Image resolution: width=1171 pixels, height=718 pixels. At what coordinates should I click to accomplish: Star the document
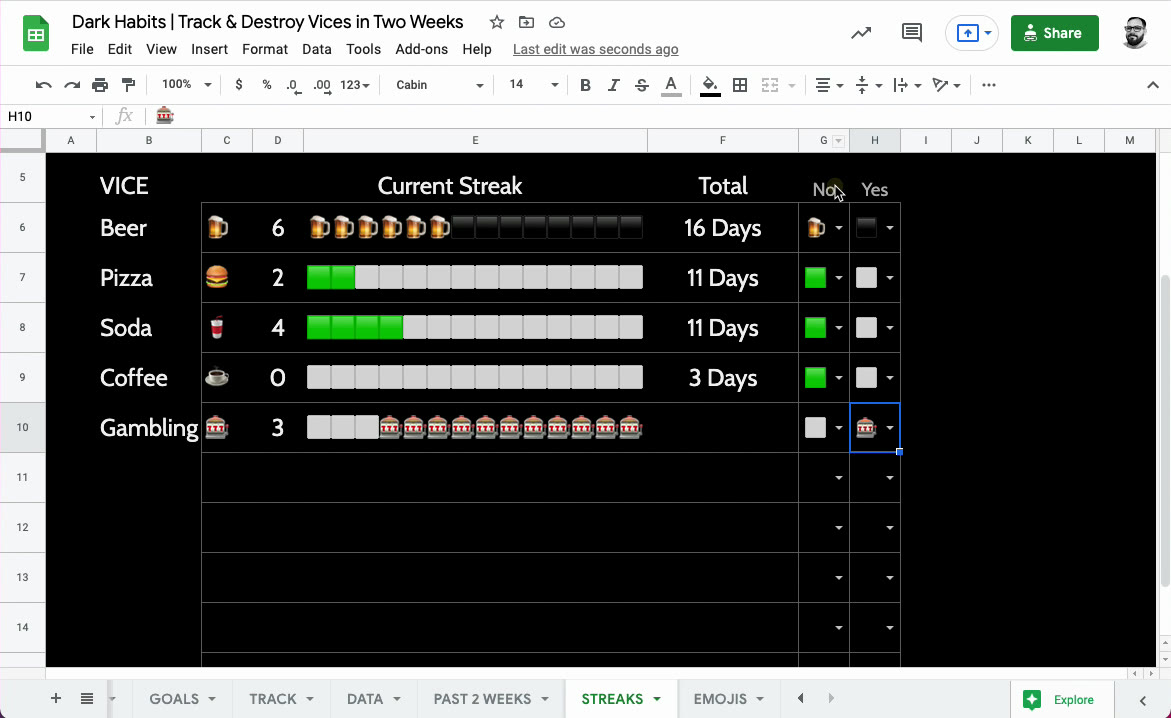tap(497, 22)
